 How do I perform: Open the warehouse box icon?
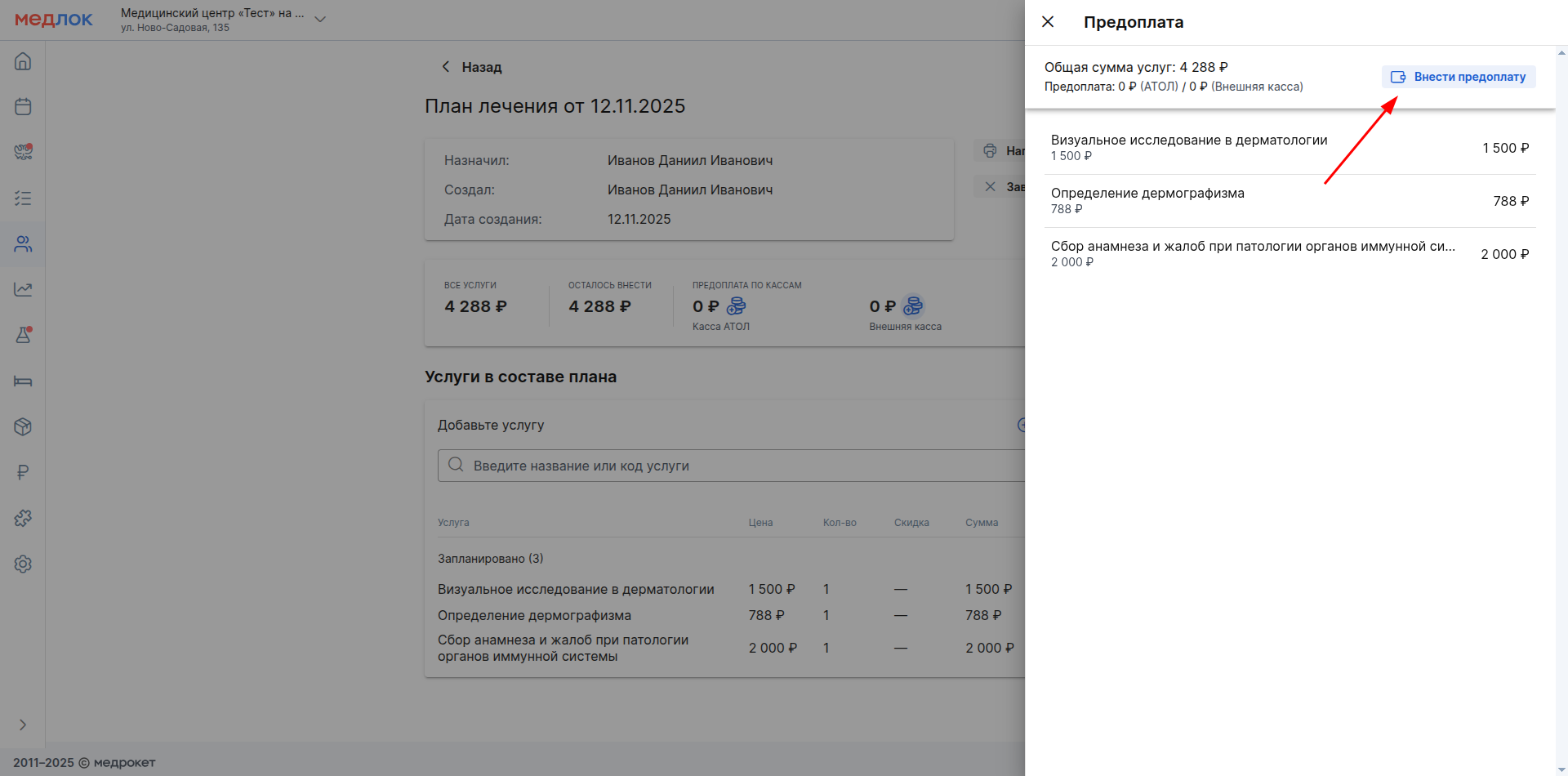pyautogui.click(x=23, y=426)
